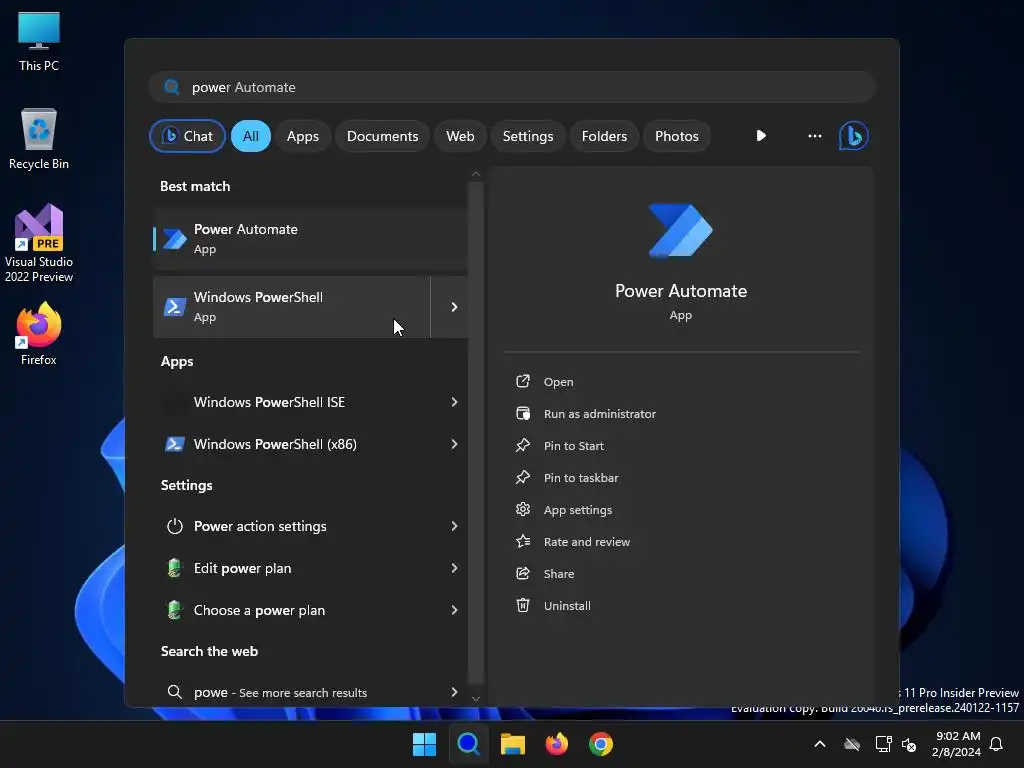
Task: Switch to the Settings filter tab
Action: [x=528, y=136]
